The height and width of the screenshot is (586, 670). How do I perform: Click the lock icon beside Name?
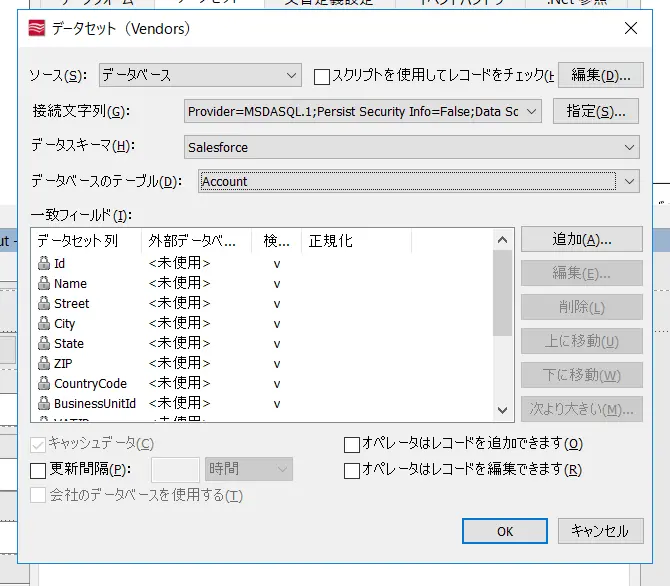pyautogui.click(x=44, y=283)
